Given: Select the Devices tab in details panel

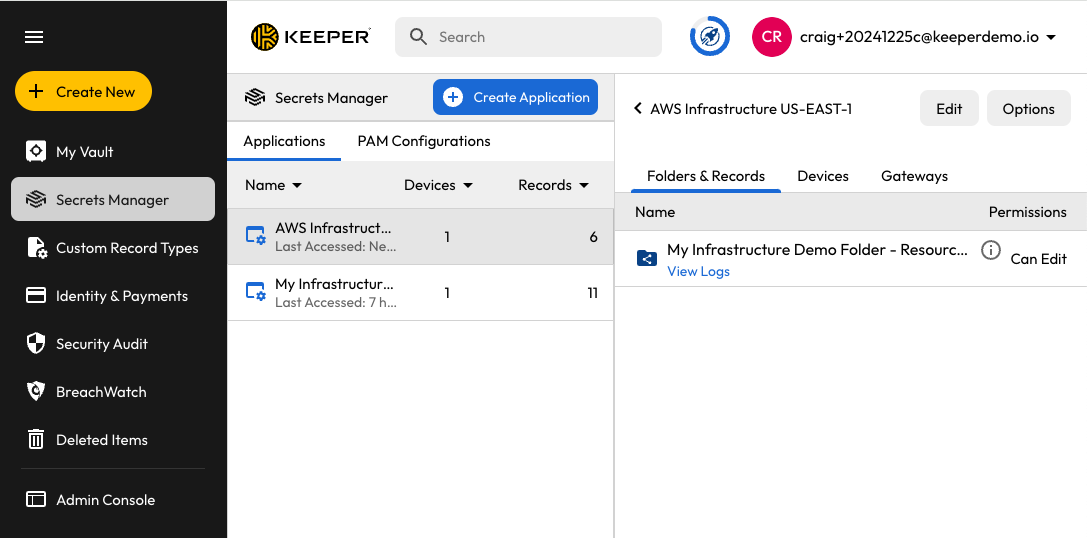Looking at the screenshot, I should click(822, 176).
